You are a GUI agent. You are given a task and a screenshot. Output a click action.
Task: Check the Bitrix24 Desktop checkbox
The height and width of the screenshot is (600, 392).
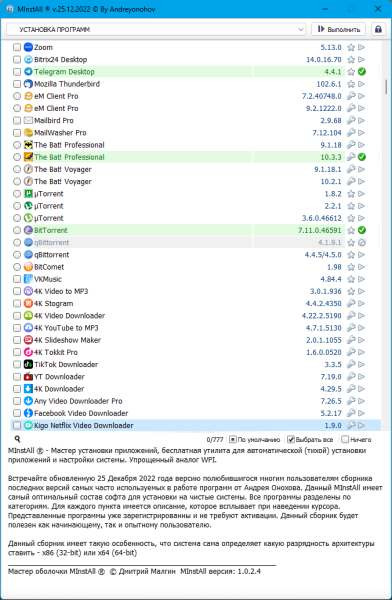point(17,60)
